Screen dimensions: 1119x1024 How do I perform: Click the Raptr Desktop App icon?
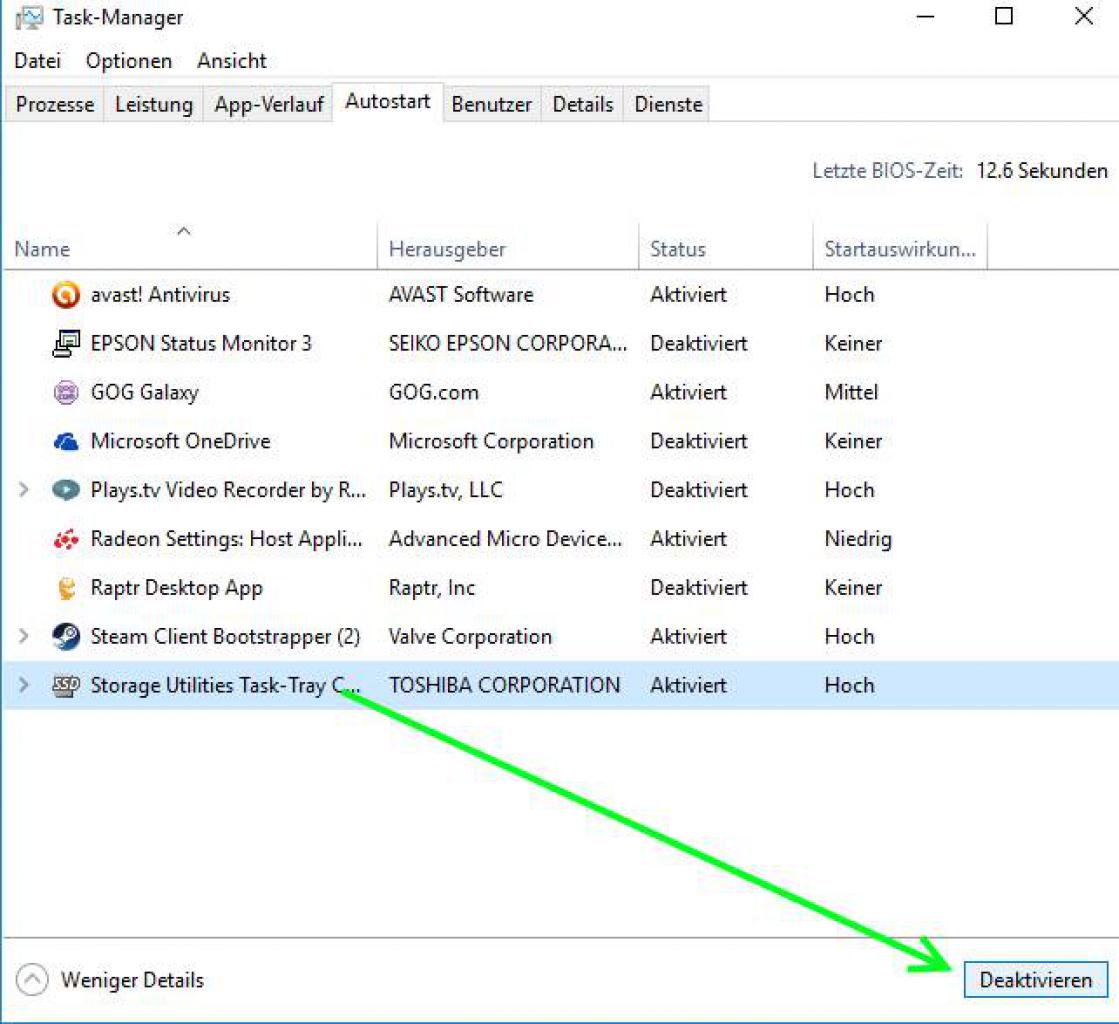point(66,588)
